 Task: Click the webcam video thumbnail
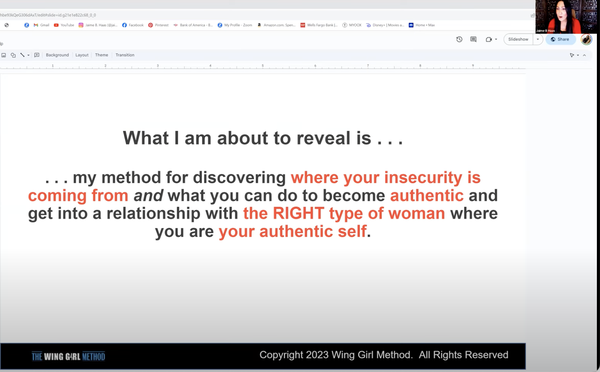[x=566, y=16]
